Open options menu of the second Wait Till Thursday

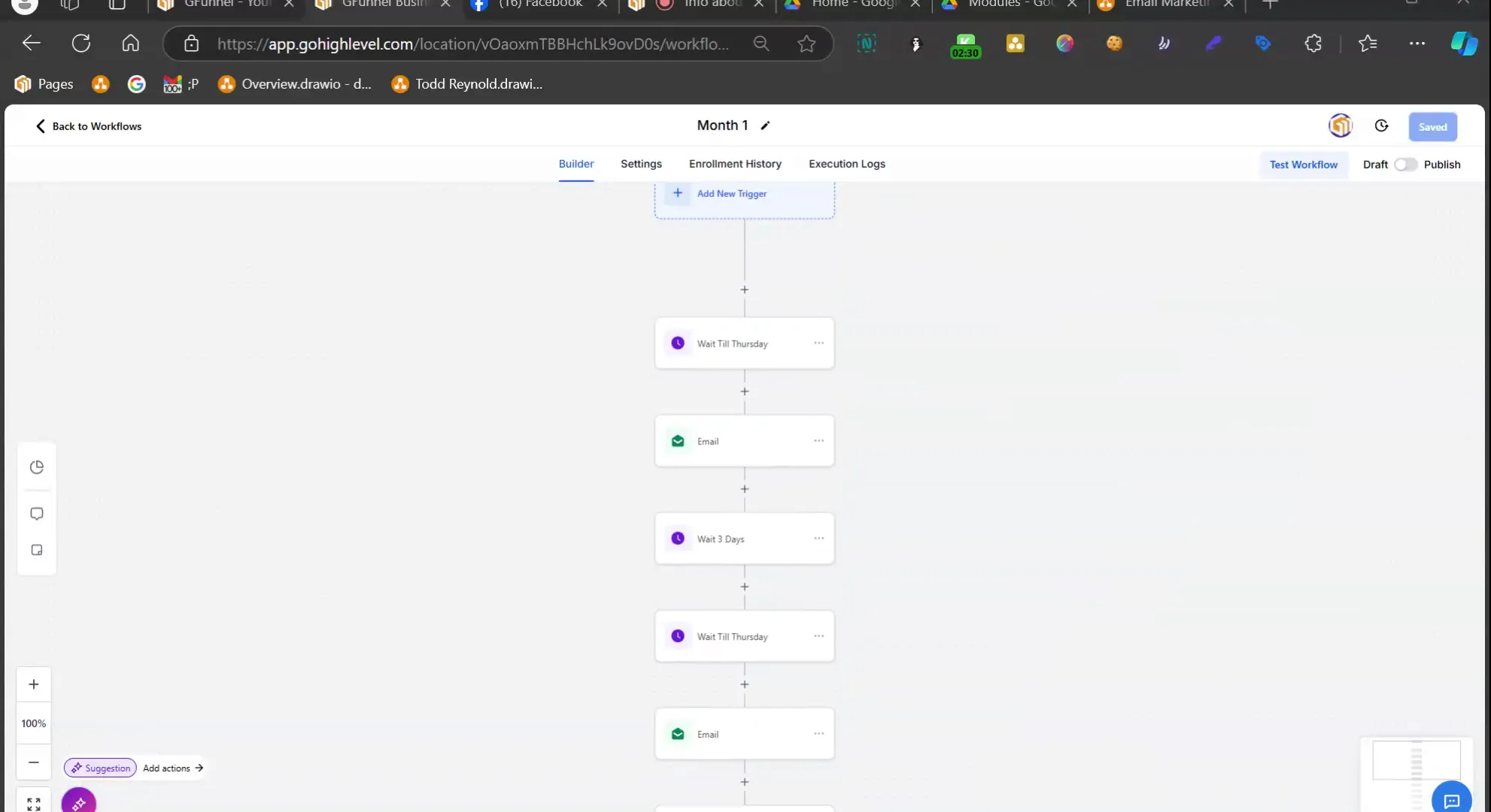point(818,636)
